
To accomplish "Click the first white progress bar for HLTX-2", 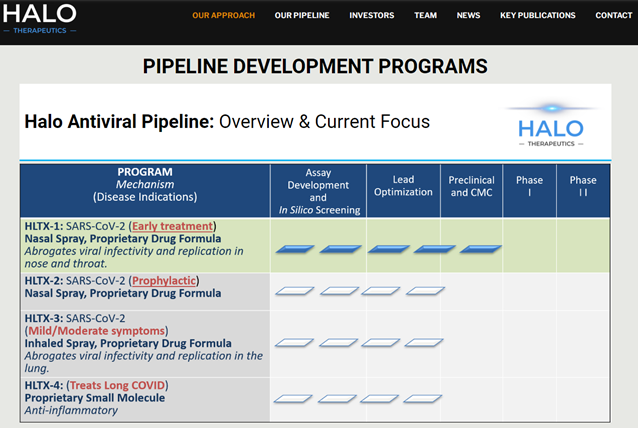I will pyautogui.click(x=294, y=291).
